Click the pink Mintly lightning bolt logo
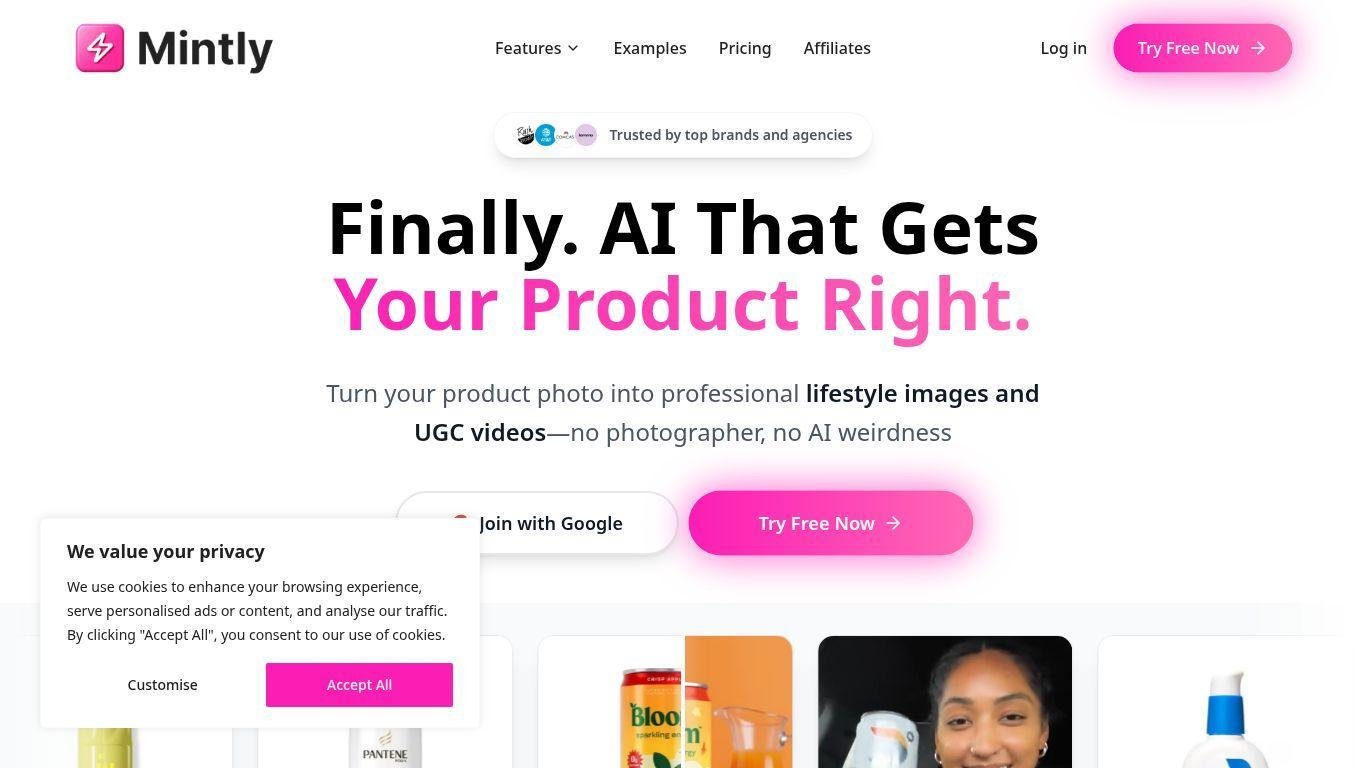The width and height of the screenshot is (1366, 768). [x=100, y=48]
